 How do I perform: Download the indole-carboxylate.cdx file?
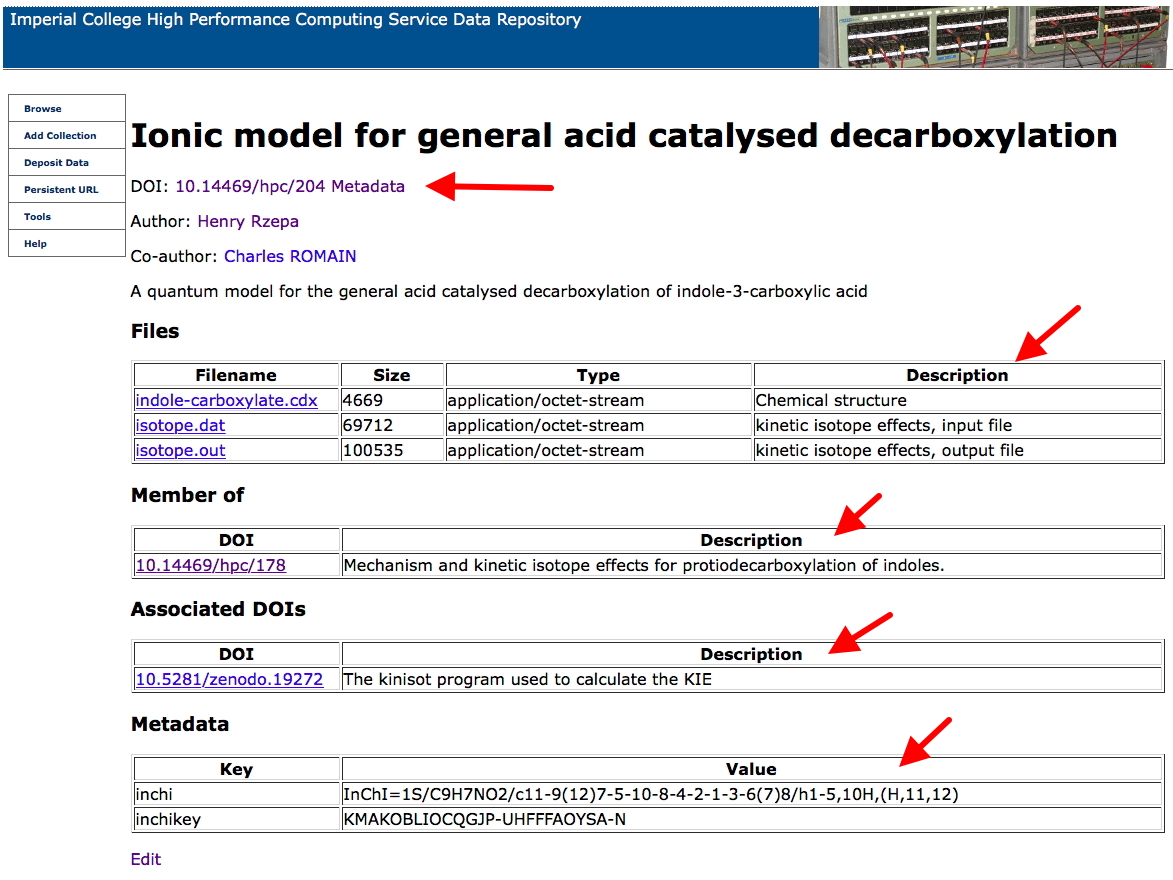click(226, 400)
